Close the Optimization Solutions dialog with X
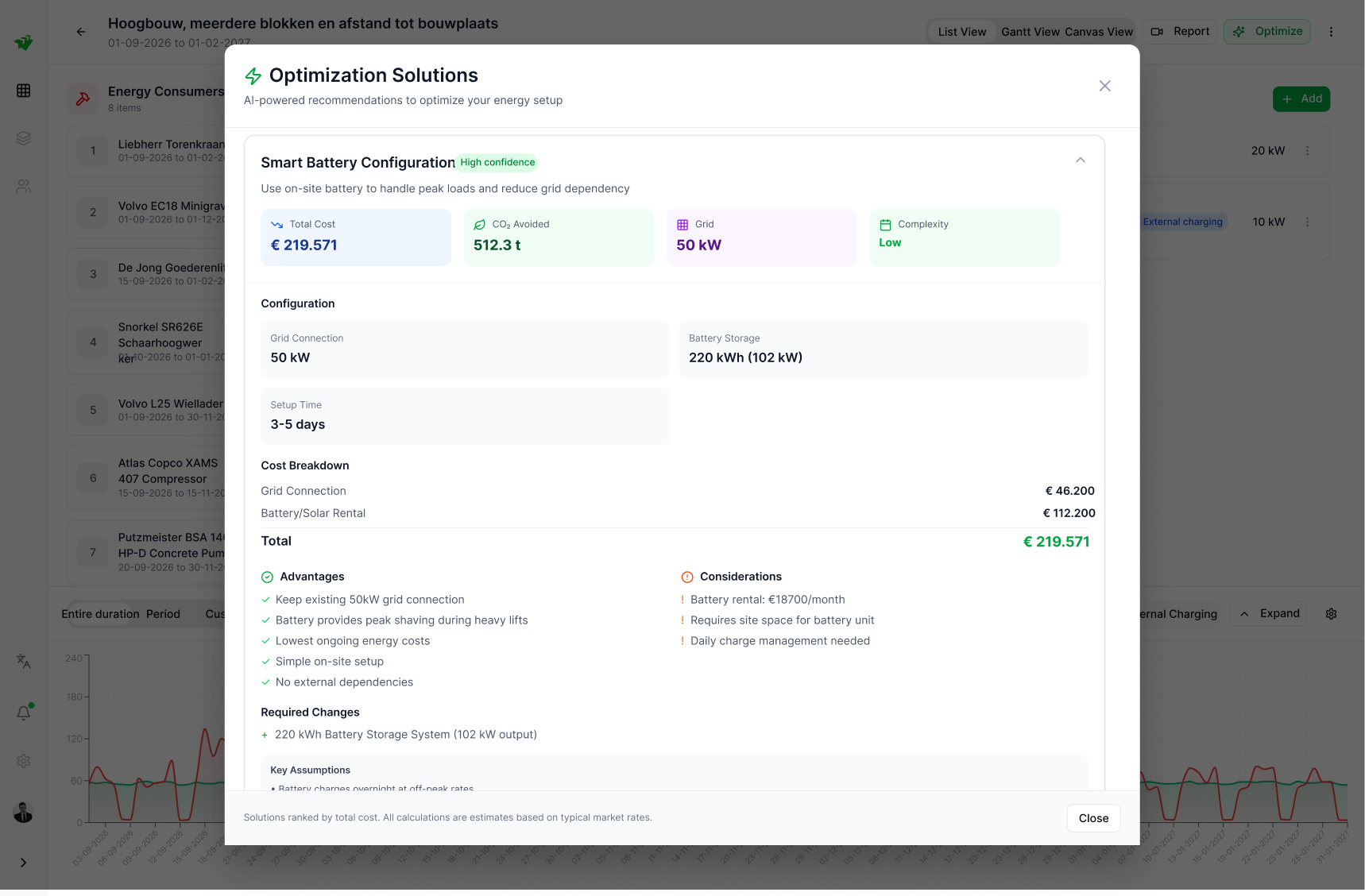The width and height of the screenshot is (1365, 896). (x=1104, y=86)
